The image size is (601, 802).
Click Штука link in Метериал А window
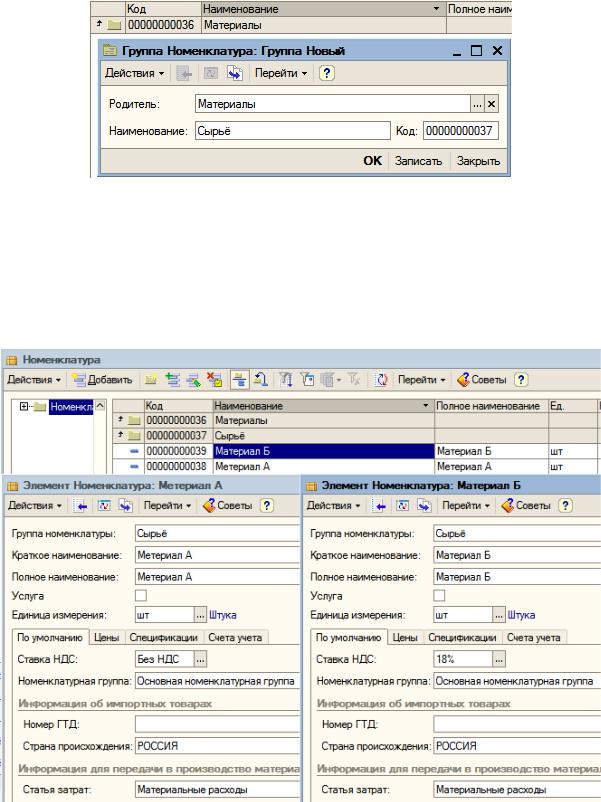click(x=223, y=615)
